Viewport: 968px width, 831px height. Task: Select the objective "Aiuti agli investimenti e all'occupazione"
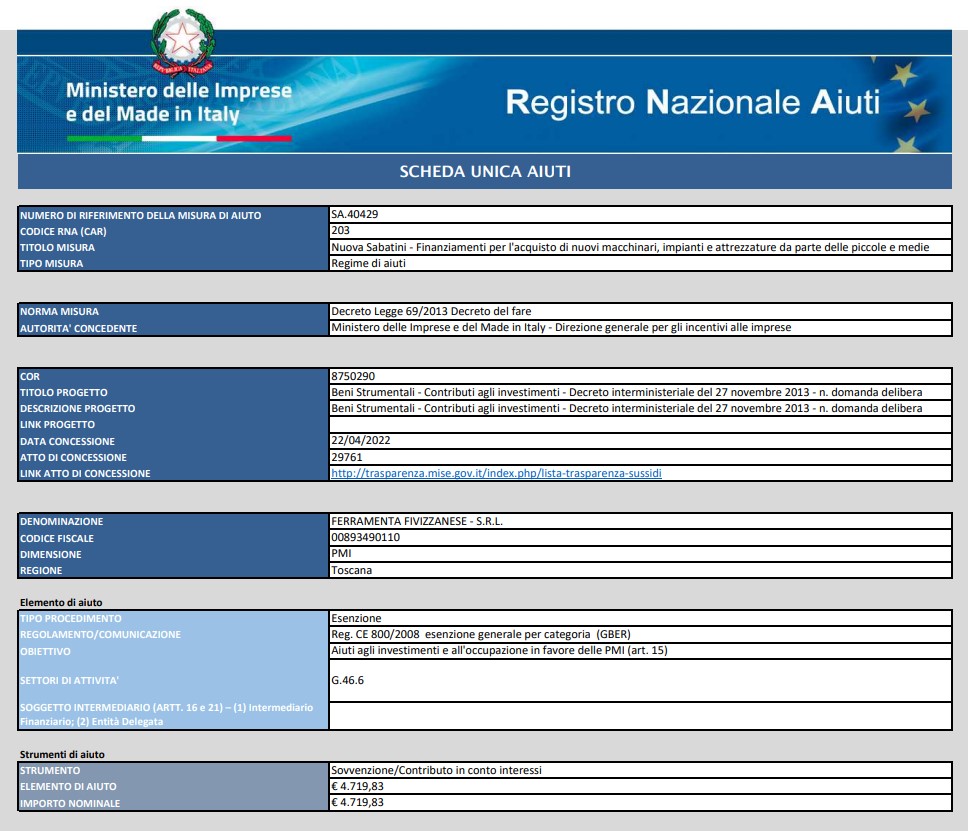pyautogui.click(x=499, y=650)
